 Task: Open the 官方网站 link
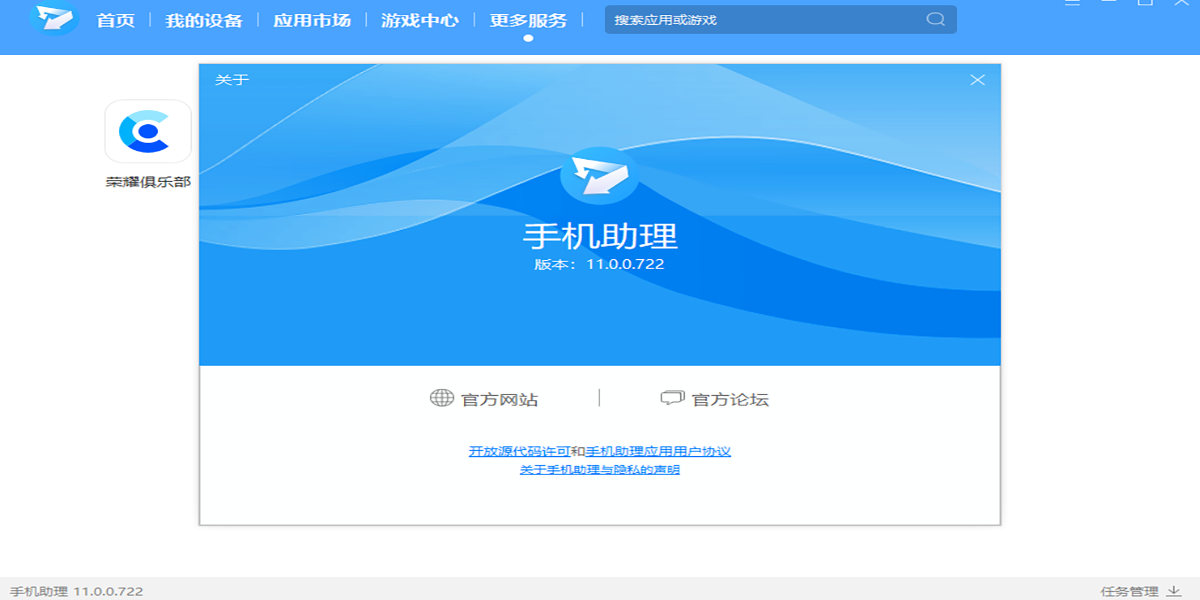coord(484,399)
